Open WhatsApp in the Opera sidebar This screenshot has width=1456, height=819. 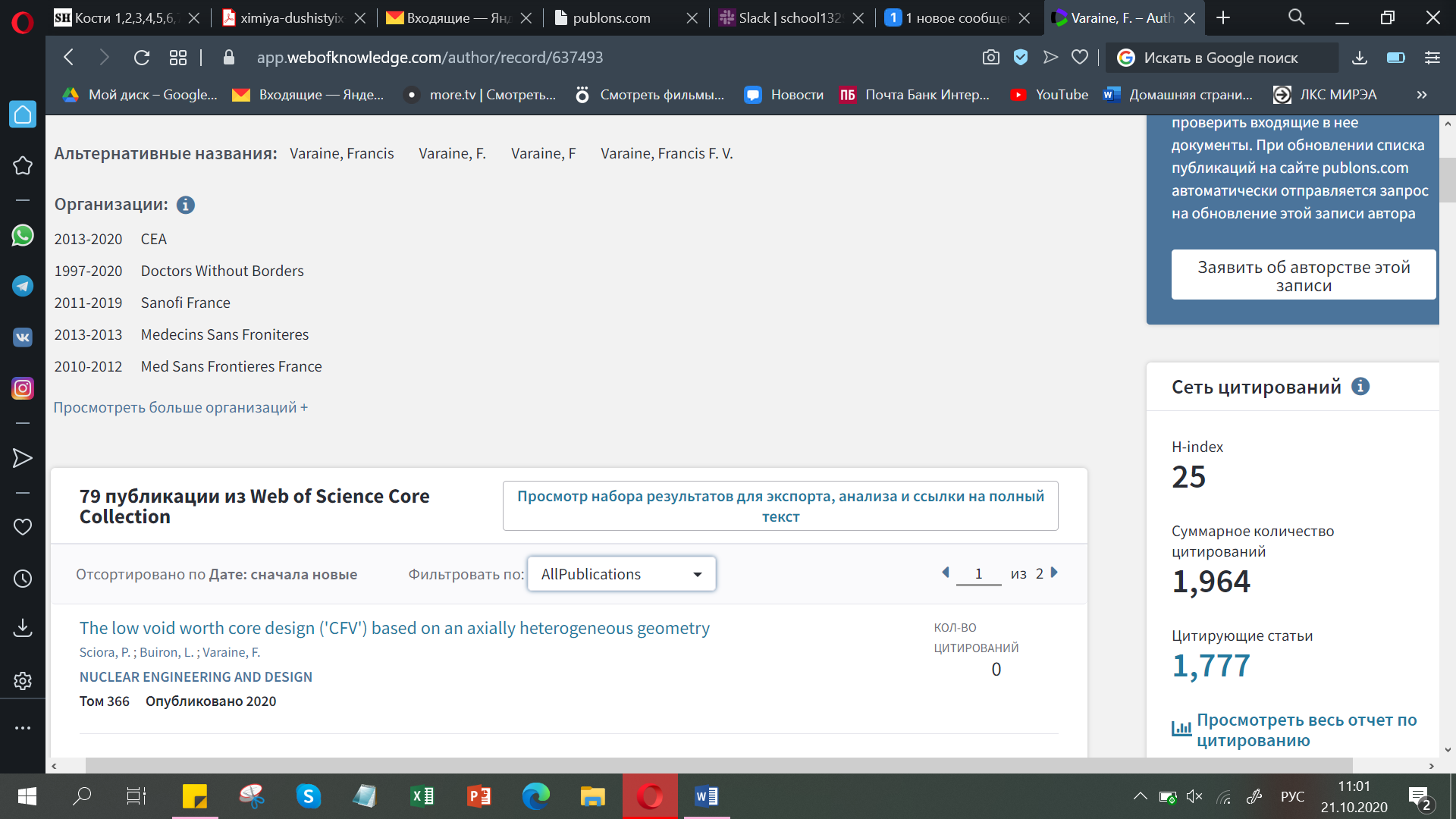click(23, 236)
